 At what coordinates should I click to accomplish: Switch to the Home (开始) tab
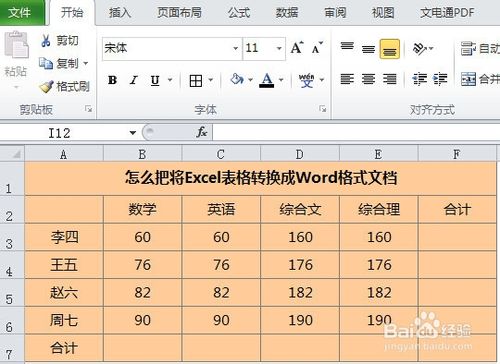tap(72, 13)
